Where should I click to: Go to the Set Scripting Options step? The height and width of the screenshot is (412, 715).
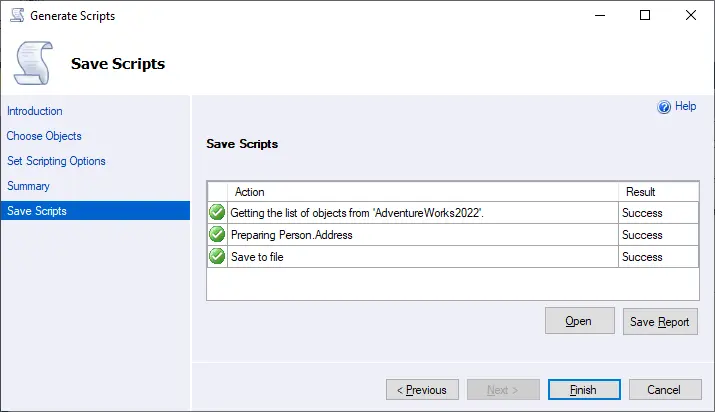[x=56, y=161]
